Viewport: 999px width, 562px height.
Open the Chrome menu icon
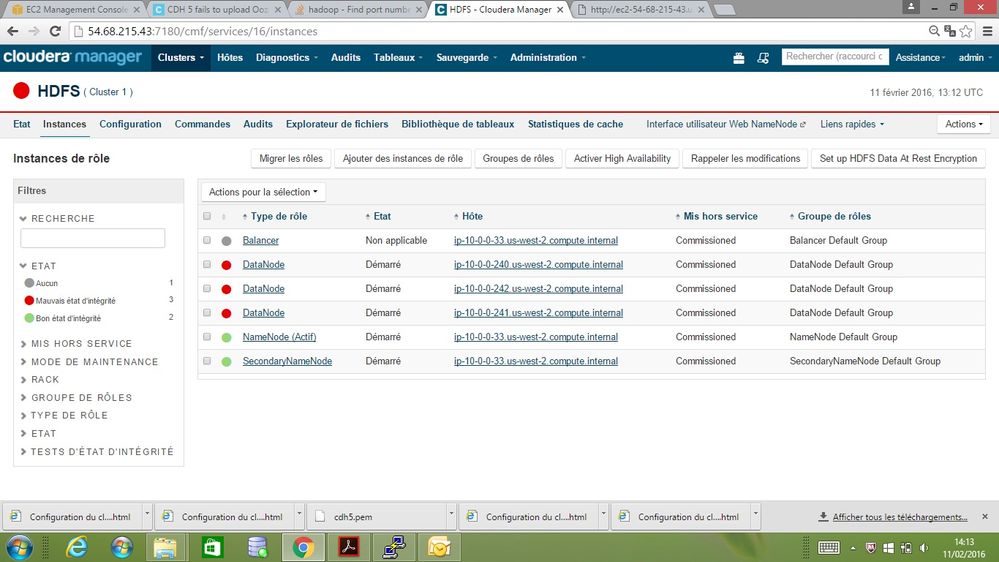tap(987, 31)
